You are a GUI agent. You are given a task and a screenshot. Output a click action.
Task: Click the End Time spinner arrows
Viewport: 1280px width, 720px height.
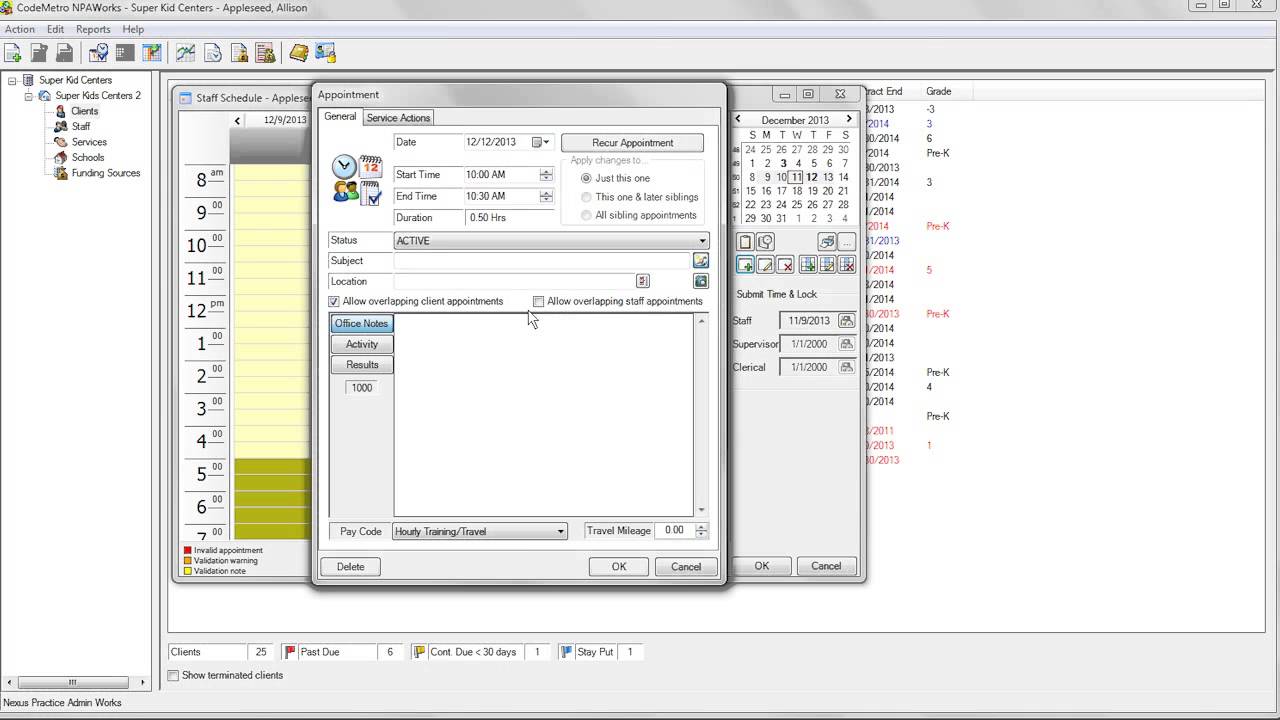(x=546, y=197)
